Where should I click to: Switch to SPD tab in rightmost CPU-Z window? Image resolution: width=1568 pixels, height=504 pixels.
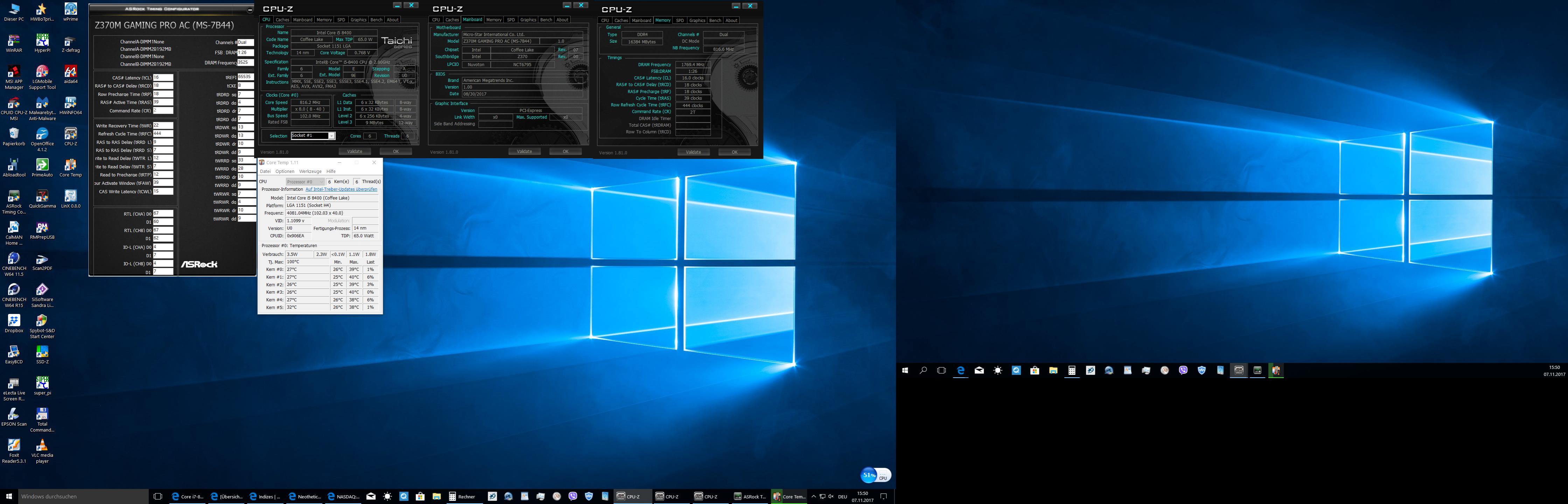click(680, 20)
